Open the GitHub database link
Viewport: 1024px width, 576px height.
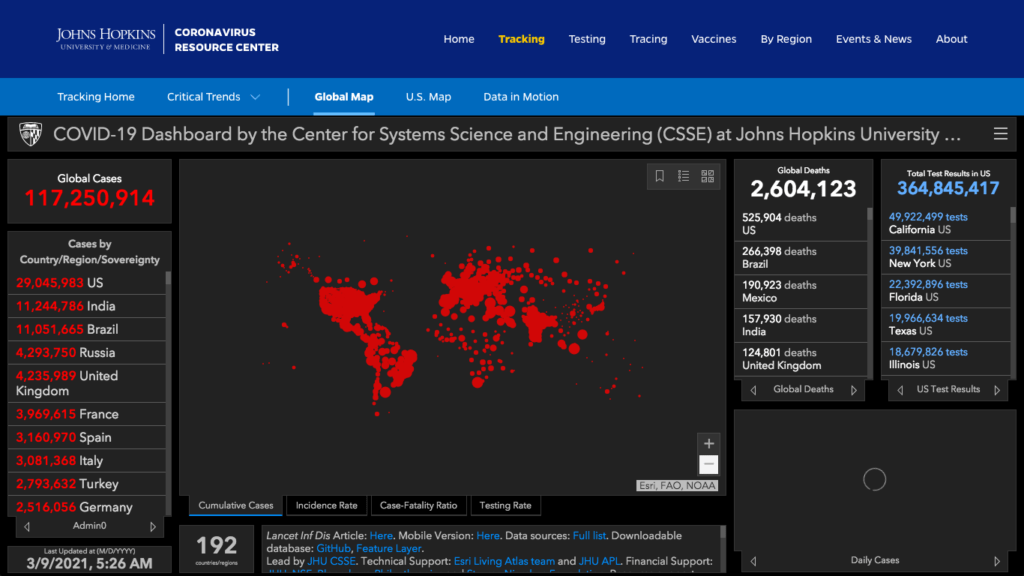pos(333,549)
